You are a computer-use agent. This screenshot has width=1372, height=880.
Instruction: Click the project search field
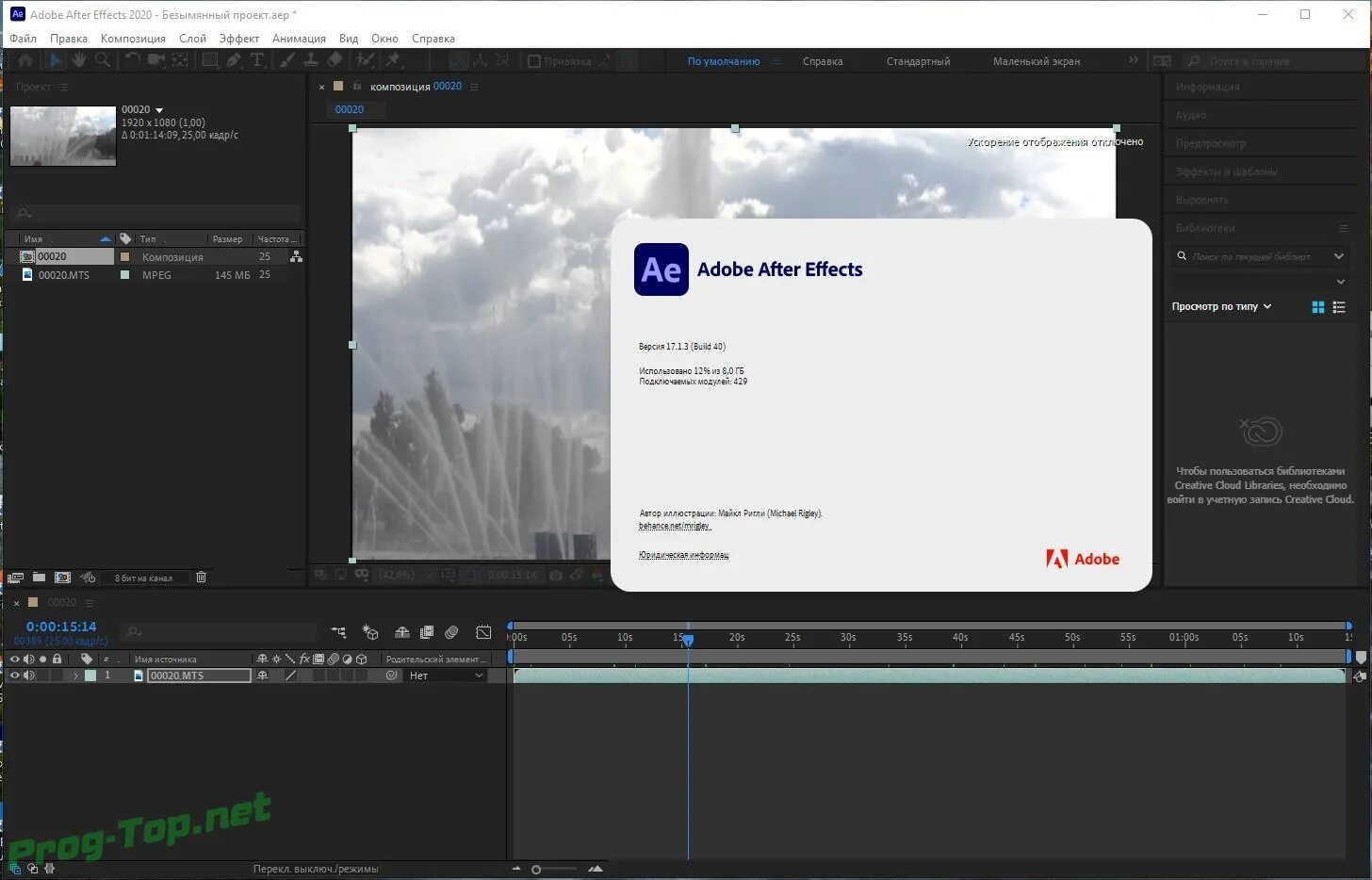(x=157, y=213)
